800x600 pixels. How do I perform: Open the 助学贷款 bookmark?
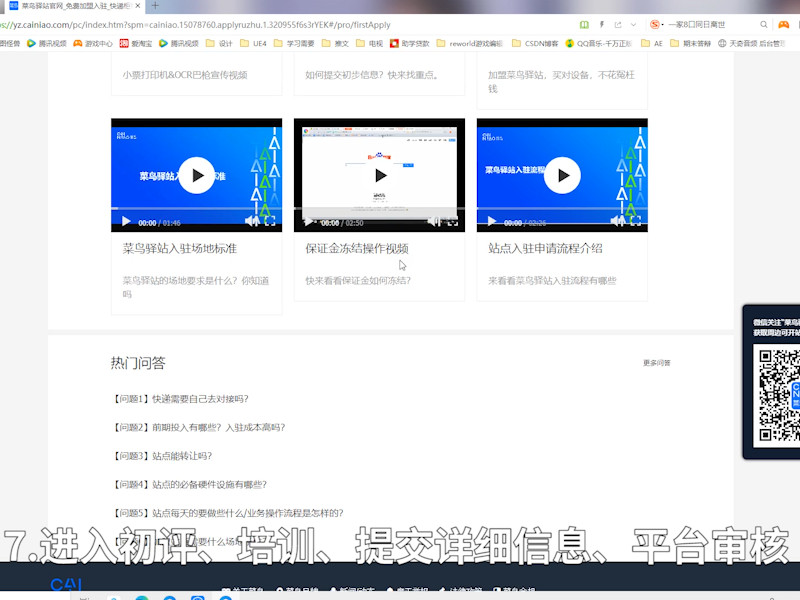point(410,43)
